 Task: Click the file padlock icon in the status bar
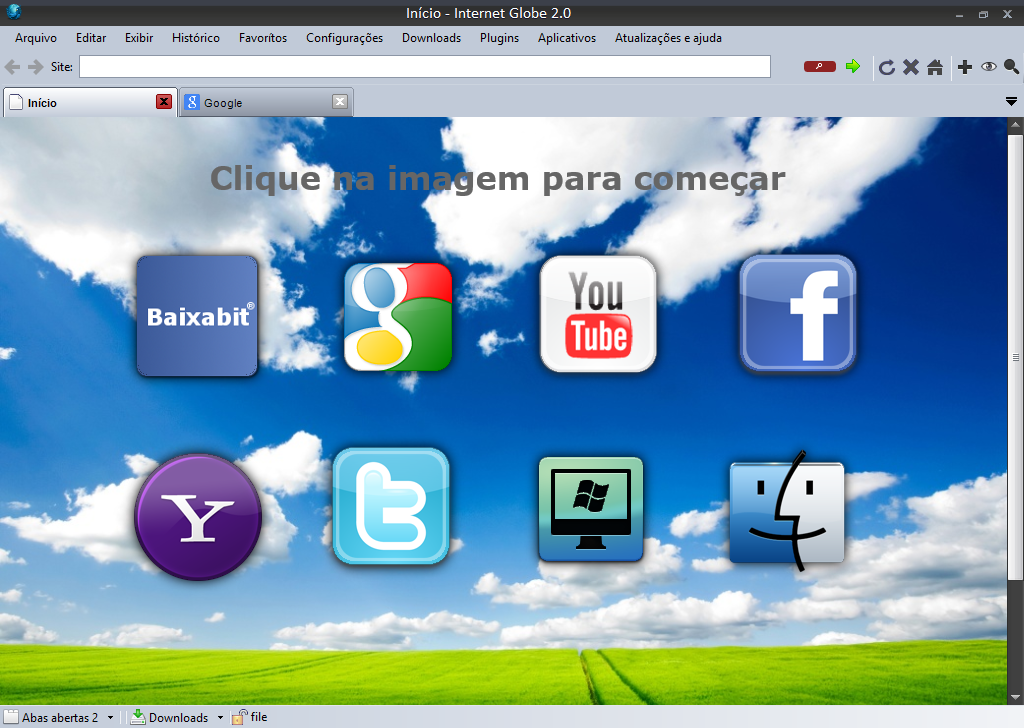(238, 717)
